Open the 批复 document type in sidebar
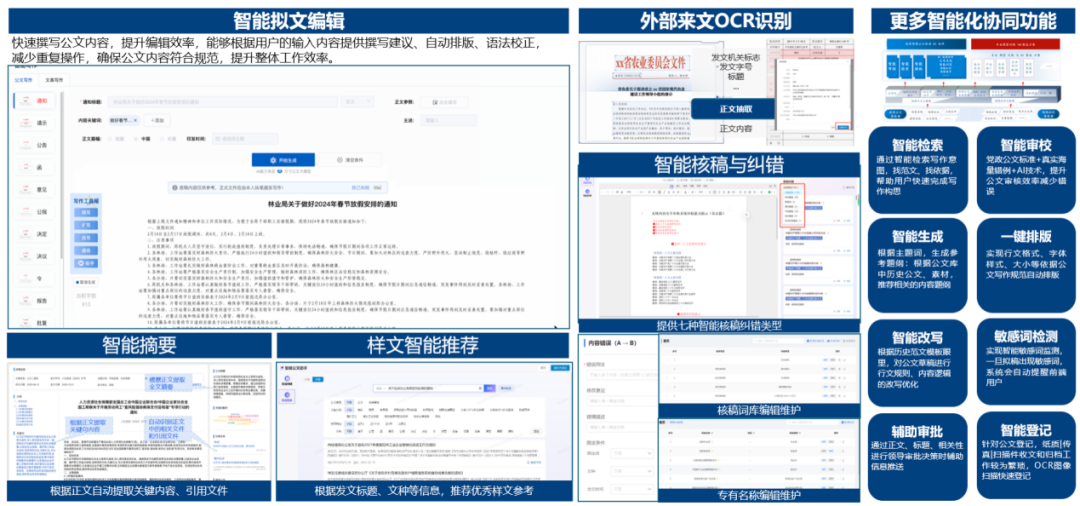Viewport: 1080px width, 506px height. pyautogui.click(x=35, y=321)
